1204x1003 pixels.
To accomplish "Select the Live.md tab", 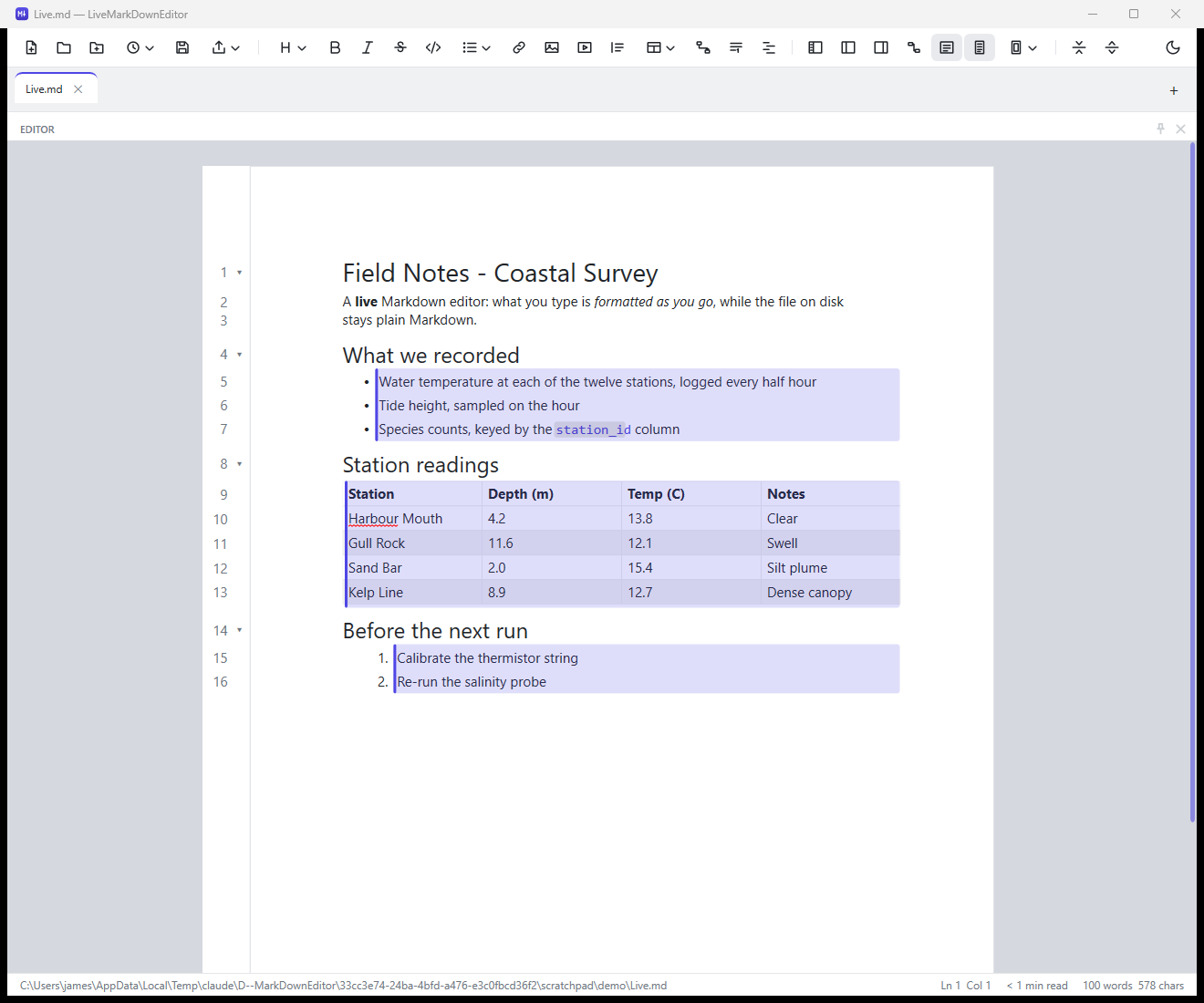I will [44, 89].
